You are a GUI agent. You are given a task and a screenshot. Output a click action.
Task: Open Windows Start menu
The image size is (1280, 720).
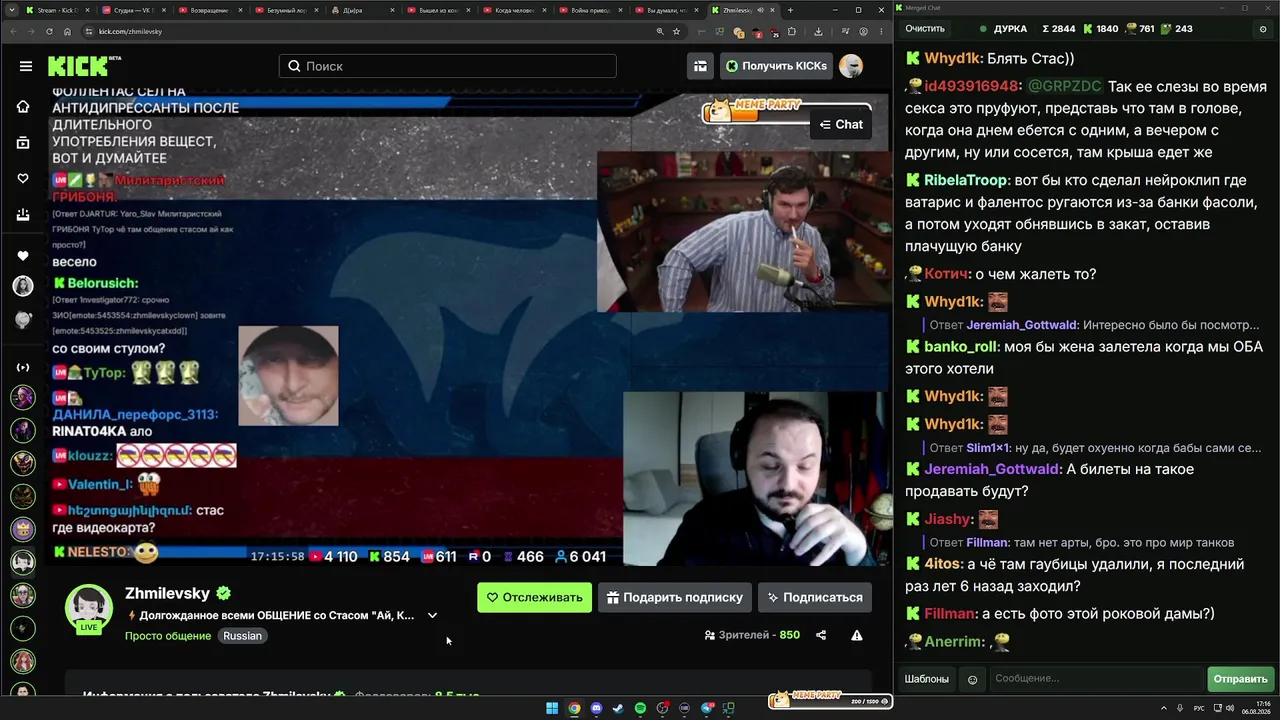point(552,709)
